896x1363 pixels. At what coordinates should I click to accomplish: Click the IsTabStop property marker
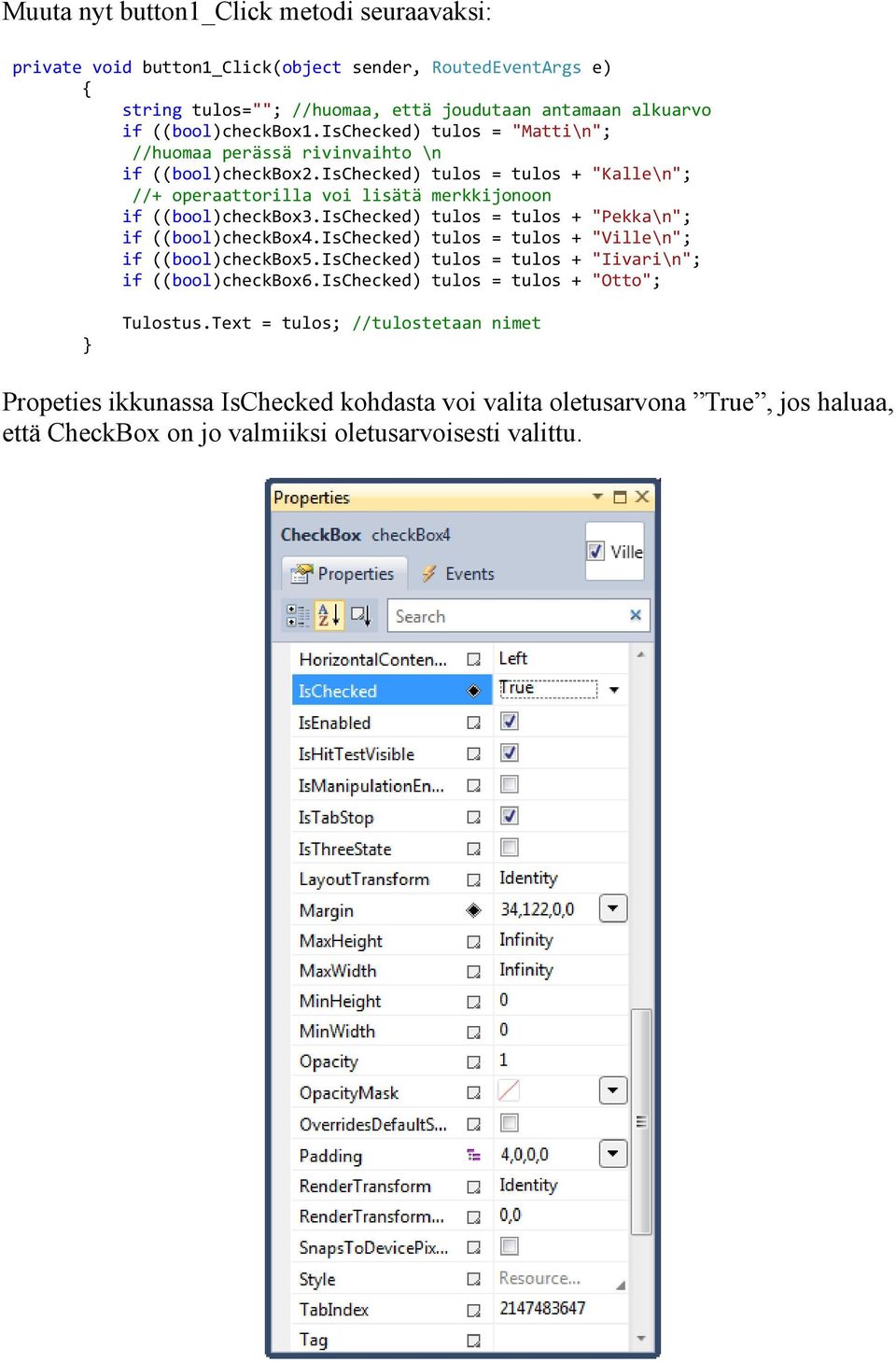473,818
